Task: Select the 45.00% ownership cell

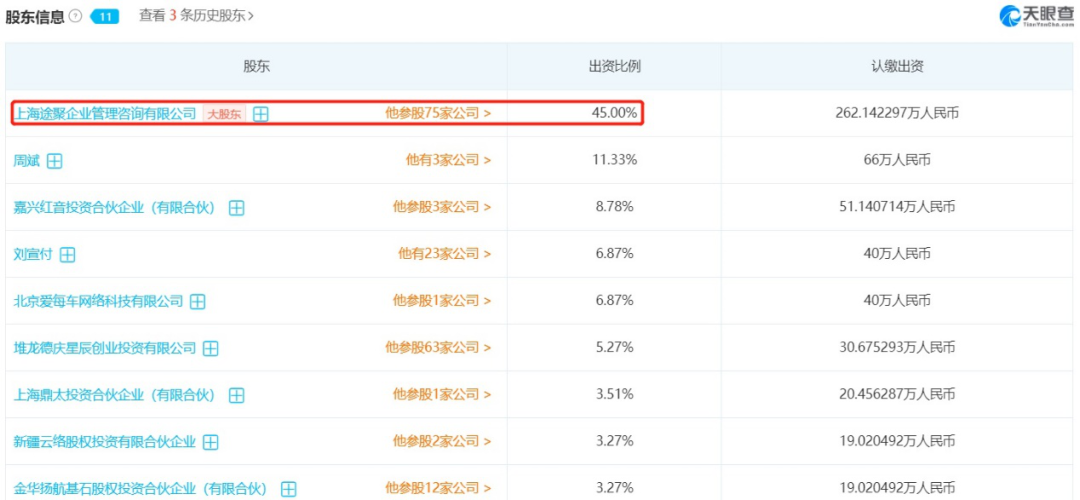Action: [614, 113]
